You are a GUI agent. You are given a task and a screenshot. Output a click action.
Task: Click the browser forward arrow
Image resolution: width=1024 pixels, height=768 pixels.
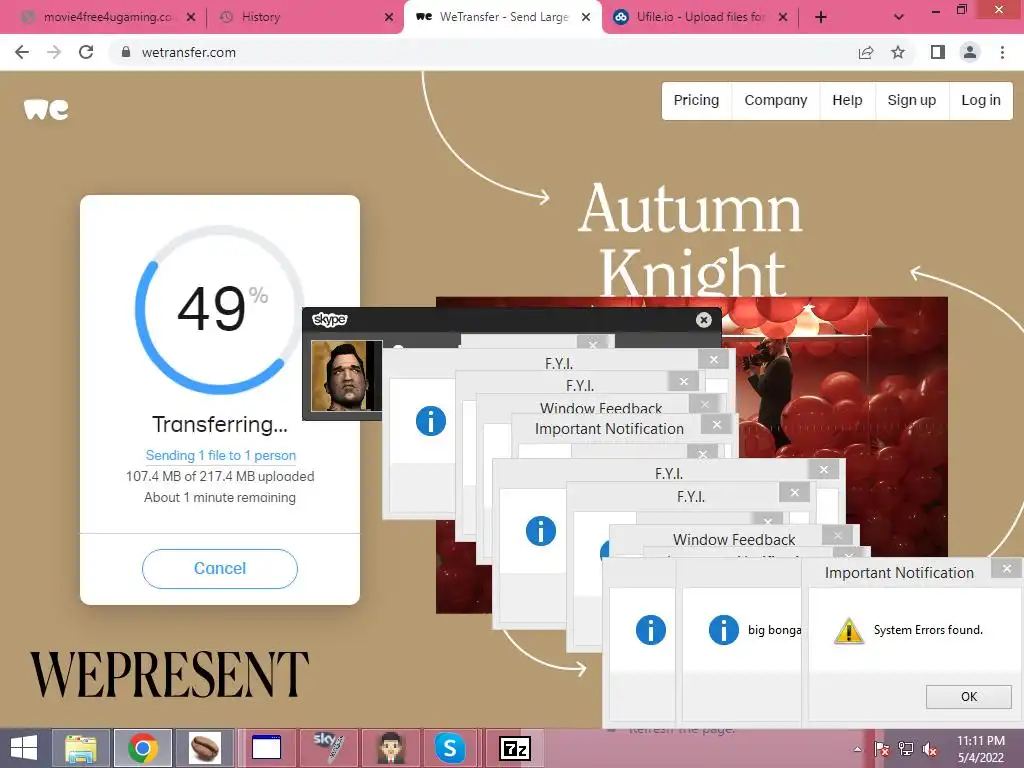[54, 52]
